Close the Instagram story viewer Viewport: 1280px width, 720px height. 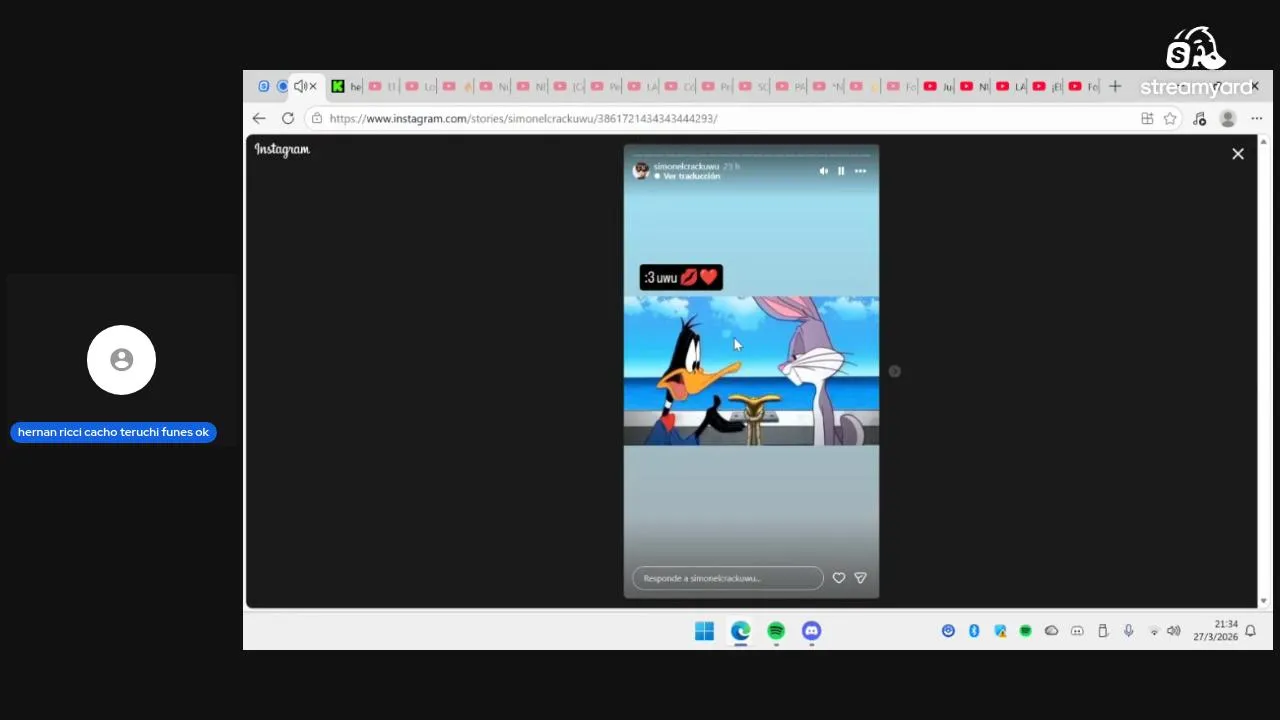click(1238, 154)
